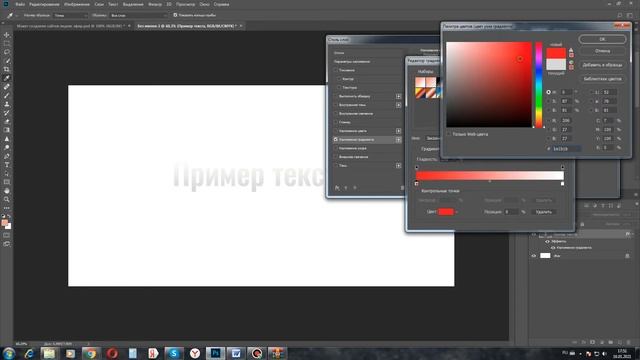The width and height of the screenshot is (640, 360).
Task: Open the Image menu
Action: click(x=77, y=4)
